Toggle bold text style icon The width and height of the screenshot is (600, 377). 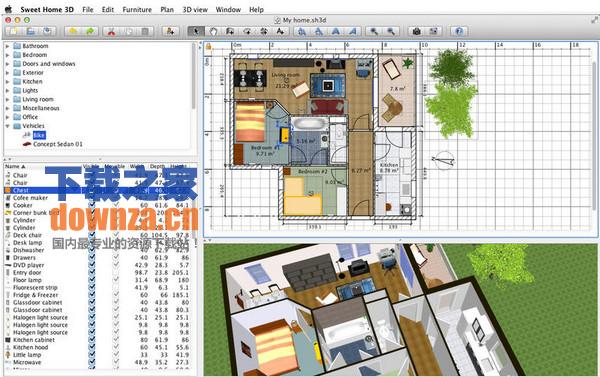(x=335, y=31)
